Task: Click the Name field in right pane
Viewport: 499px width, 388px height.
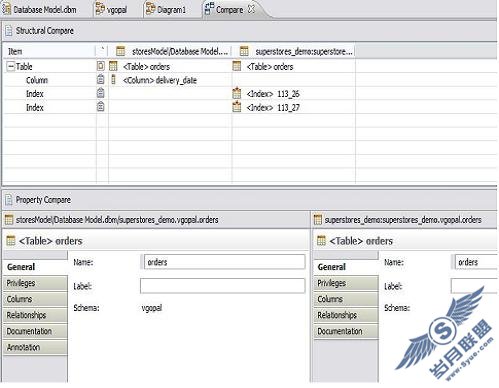Action: click(x=476, y=262)
